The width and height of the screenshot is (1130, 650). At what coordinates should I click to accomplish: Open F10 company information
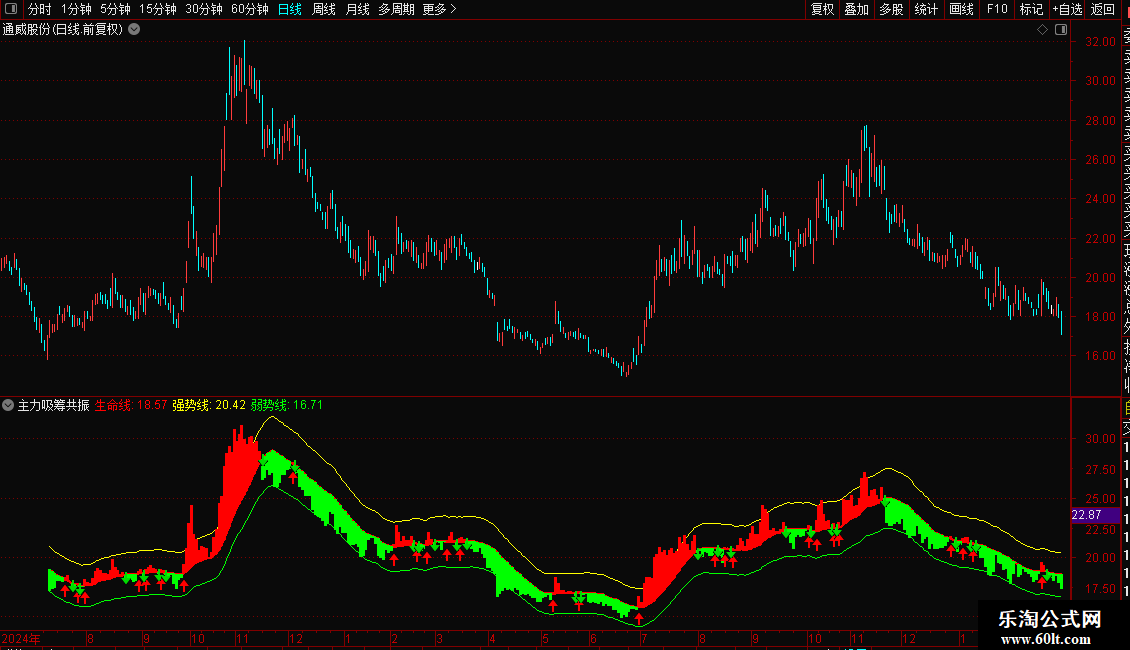coord(997,9)
